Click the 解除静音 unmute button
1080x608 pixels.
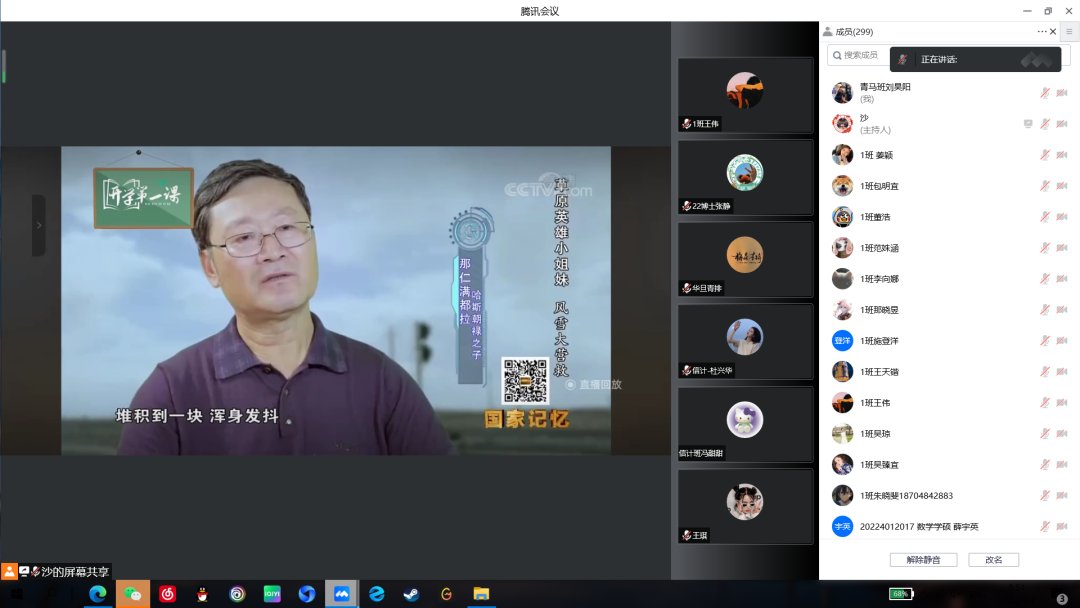tap(923, 560)
